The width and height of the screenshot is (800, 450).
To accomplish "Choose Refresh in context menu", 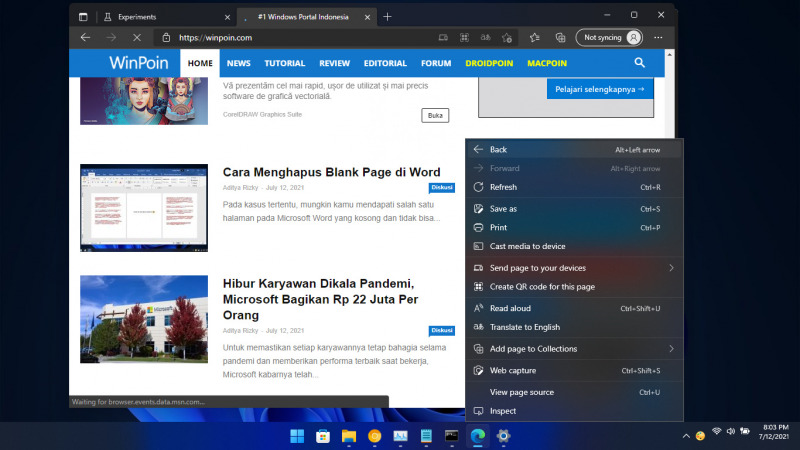I will click(574, 187).
